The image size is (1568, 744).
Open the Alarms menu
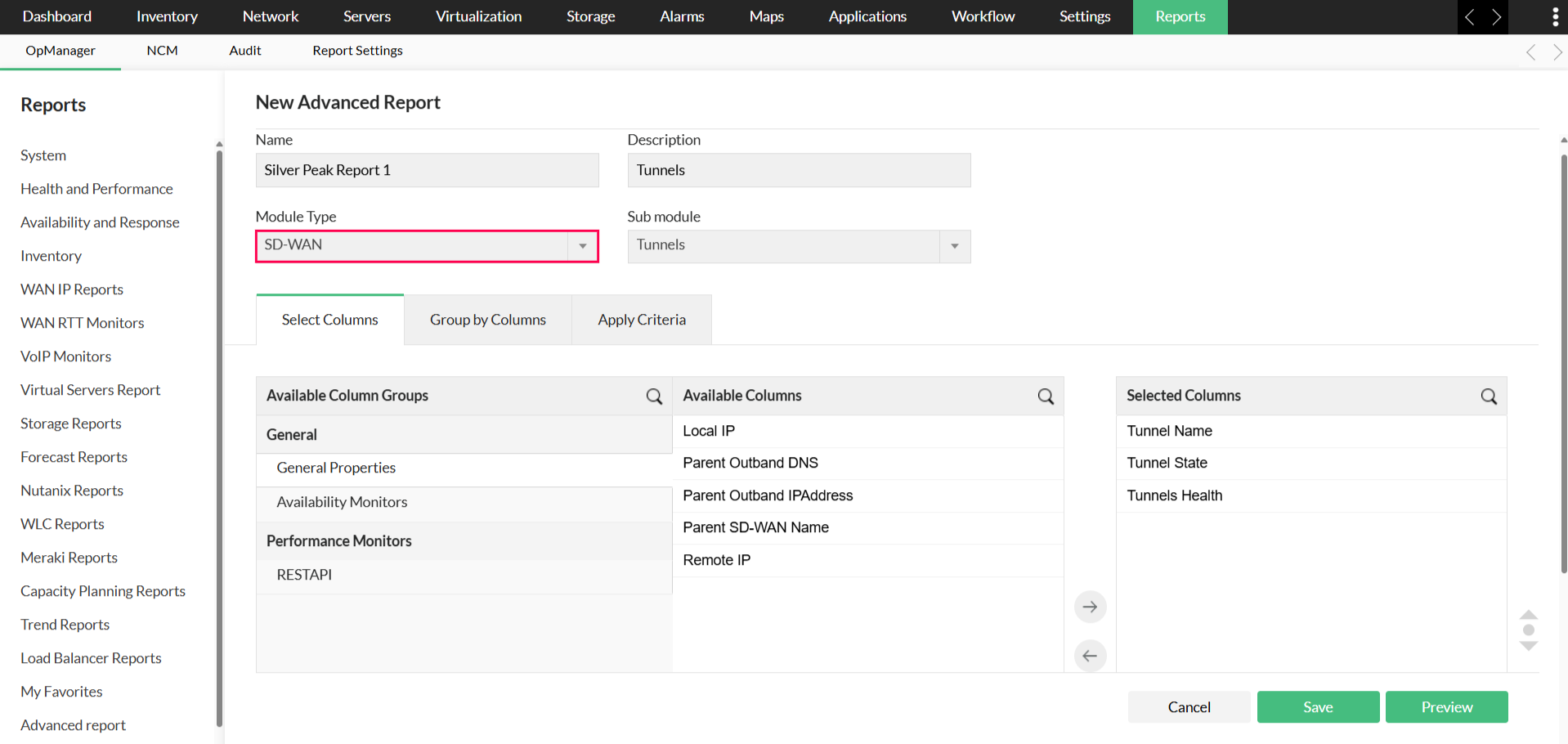pos(682,16)
